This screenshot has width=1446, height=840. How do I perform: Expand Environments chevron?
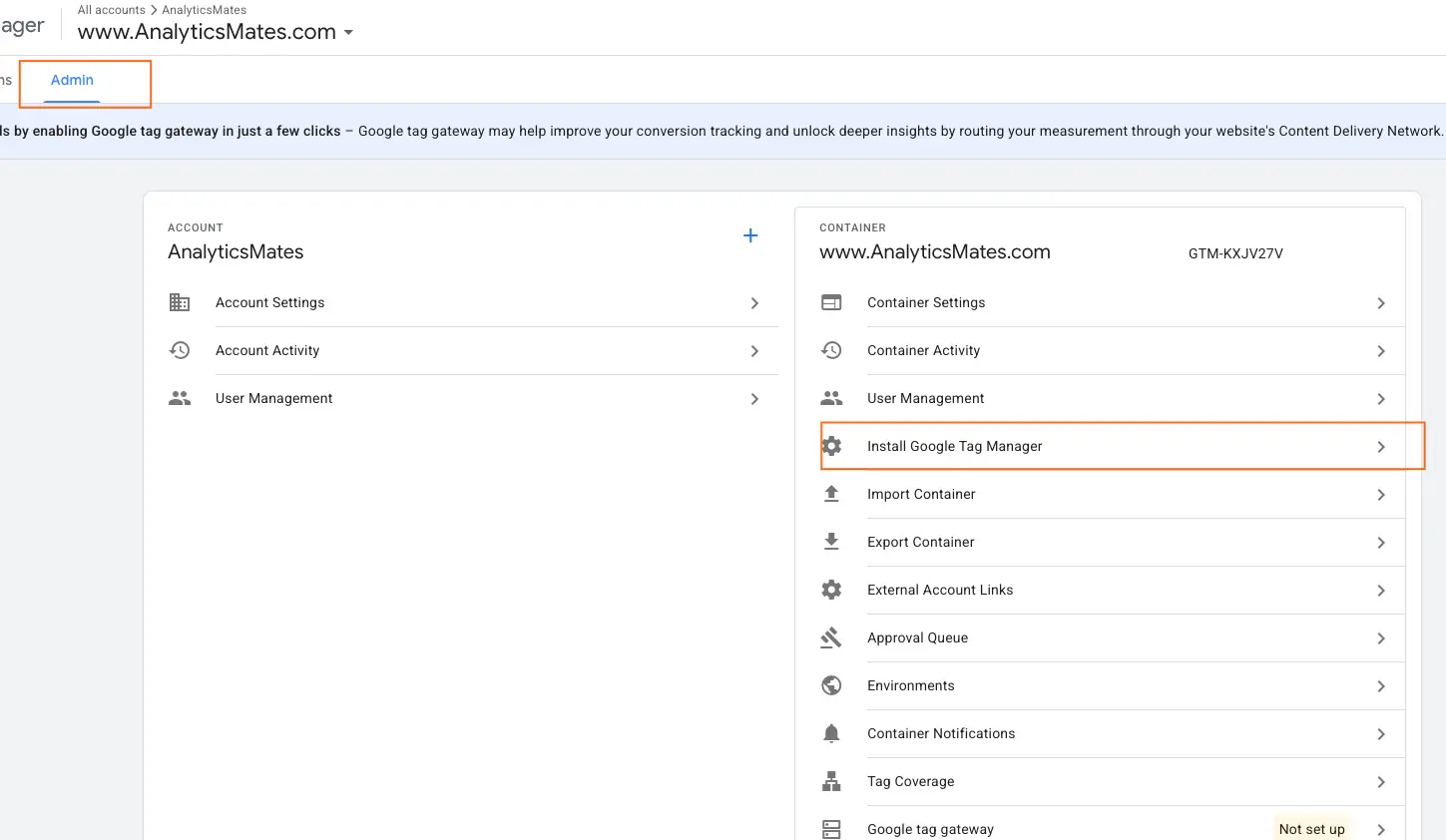[x=1381, y=686]
